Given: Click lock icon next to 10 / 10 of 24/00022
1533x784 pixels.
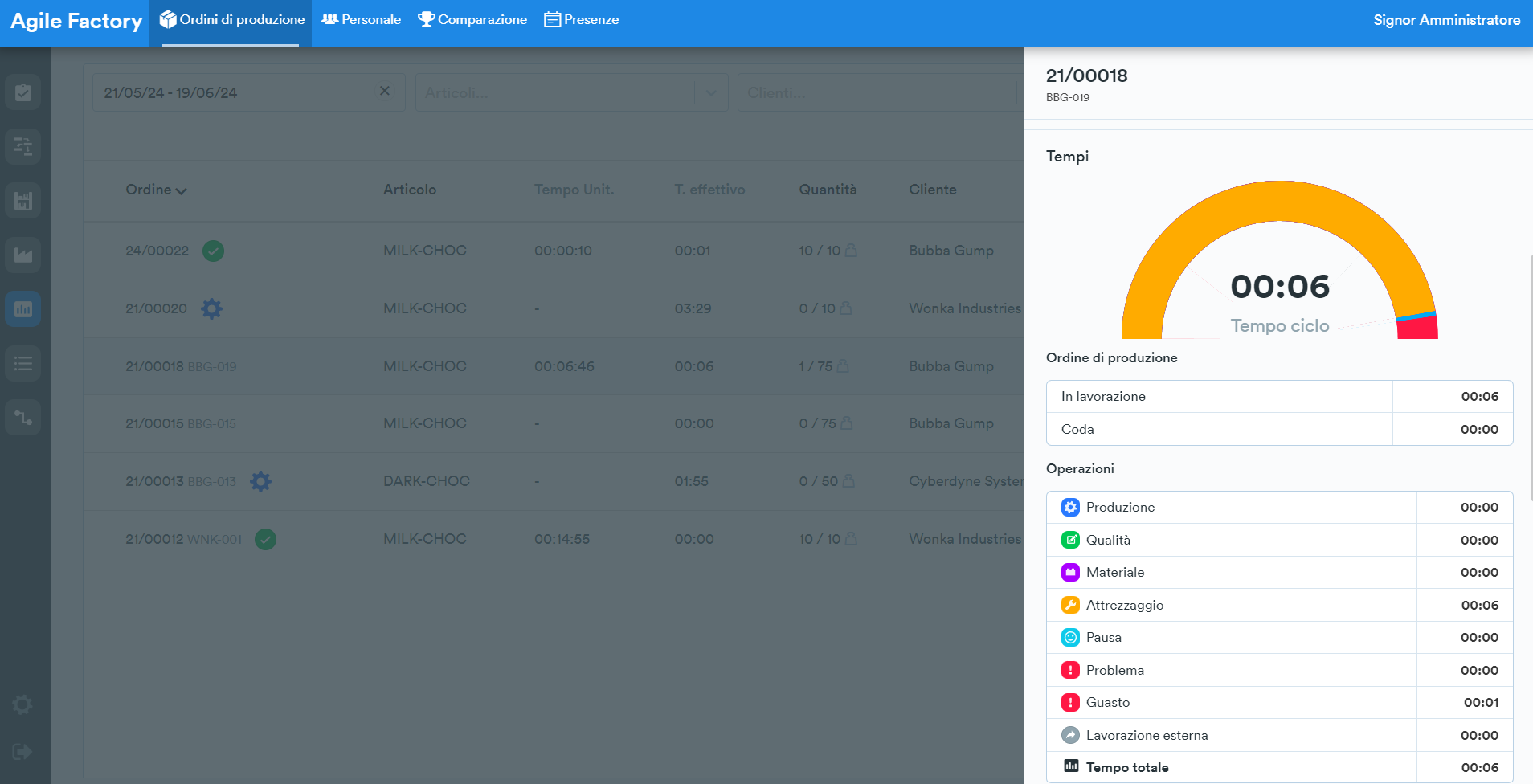Looking at the screenshot, I should click(x=852, y=250).
